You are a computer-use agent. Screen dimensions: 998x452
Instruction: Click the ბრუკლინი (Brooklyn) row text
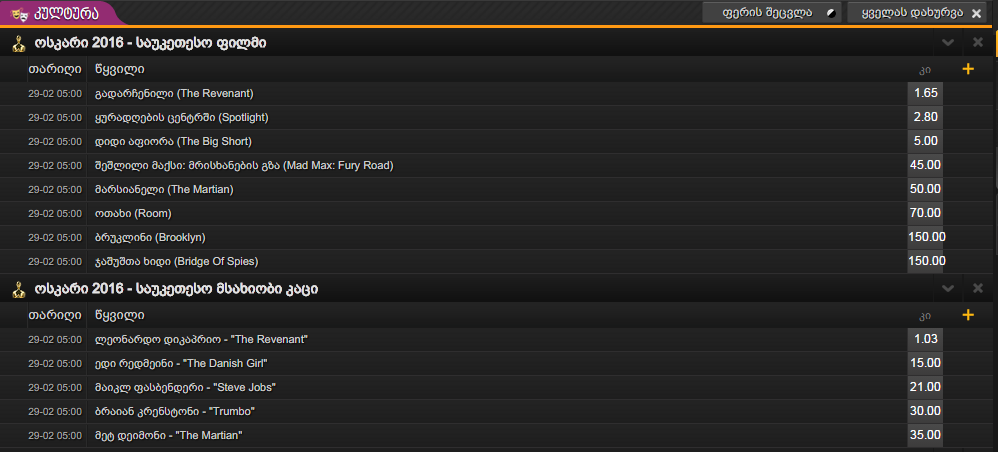coord(150,237)
